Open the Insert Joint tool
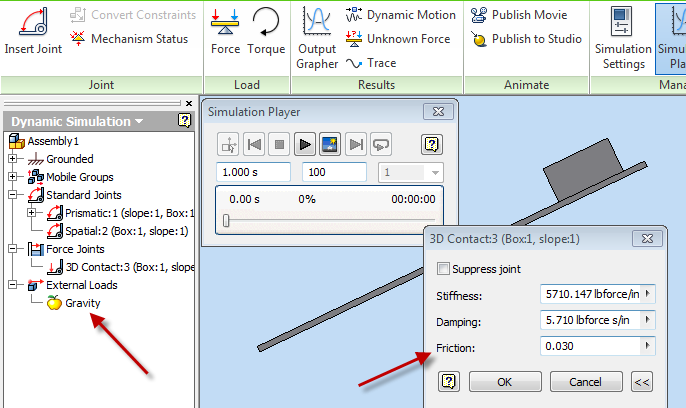 tap(33, 32)
